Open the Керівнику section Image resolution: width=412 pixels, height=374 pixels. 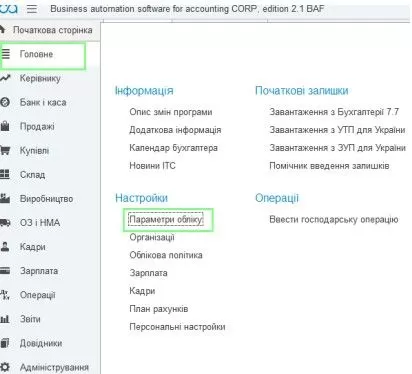coord(40,79)
